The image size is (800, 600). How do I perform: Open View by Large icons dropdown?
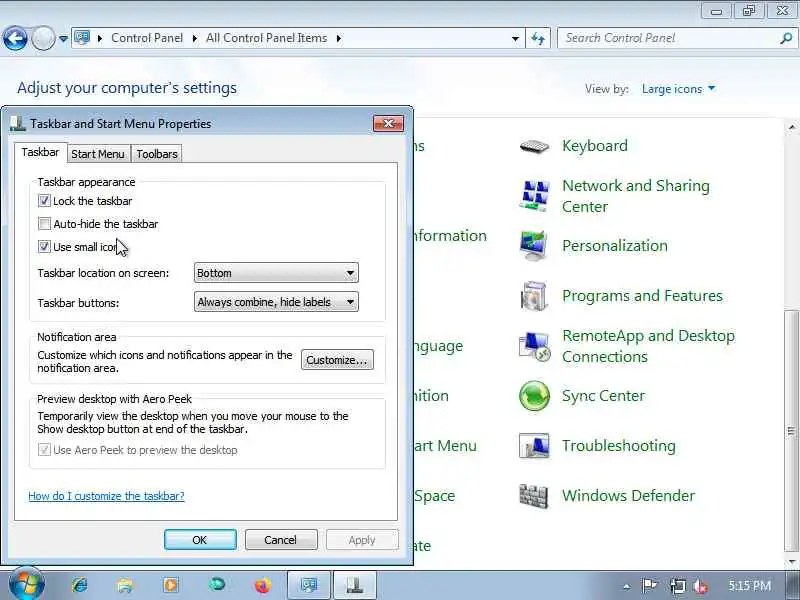click(678, 89)
